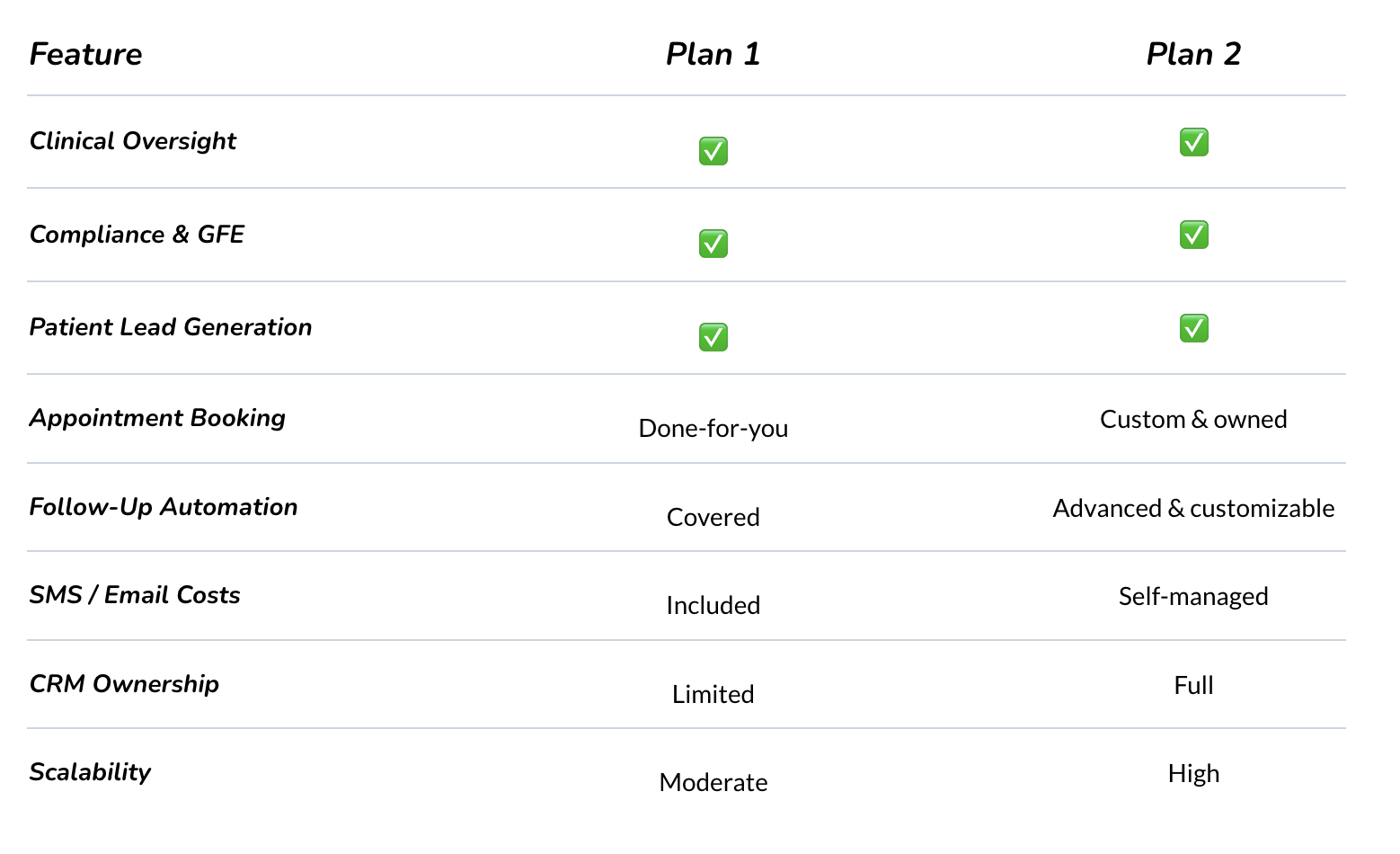Click the Limited value under Plan 1

click(x=713, y=694)
